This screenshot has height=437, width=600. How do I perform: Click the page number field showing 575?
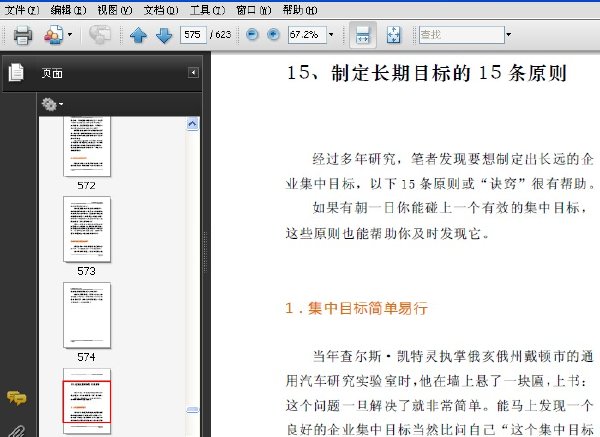click(x=193, y=35)
